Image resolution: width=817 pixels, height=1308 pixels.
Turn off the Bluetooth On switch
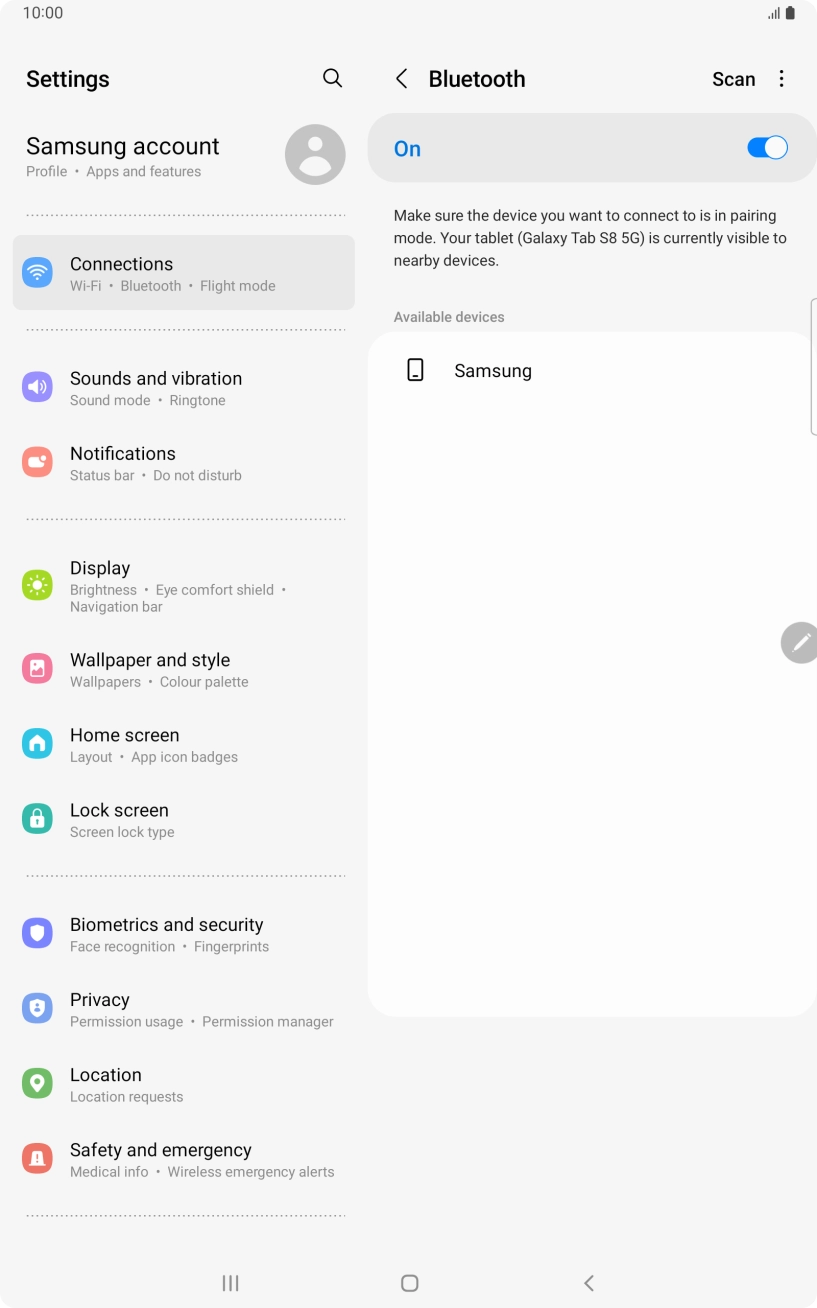[767, 148]
